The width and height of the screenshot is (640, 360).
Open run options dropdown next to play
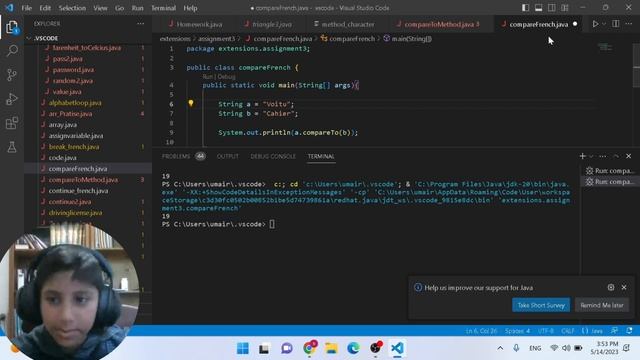(604, 24)
